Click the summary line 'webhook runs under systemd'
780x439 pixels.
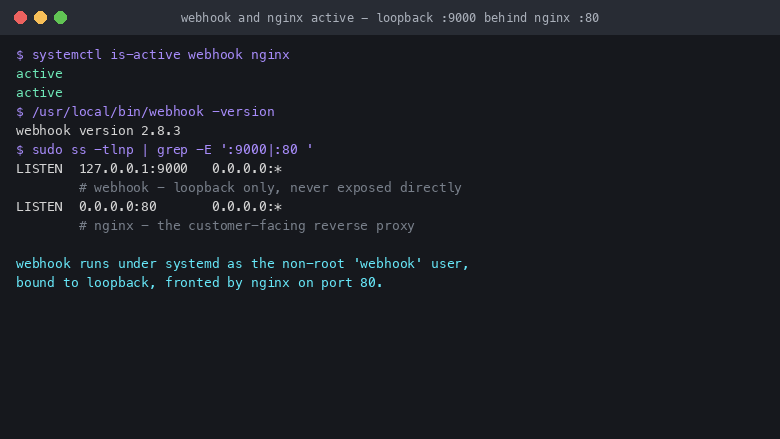click(x=242, y=263)
